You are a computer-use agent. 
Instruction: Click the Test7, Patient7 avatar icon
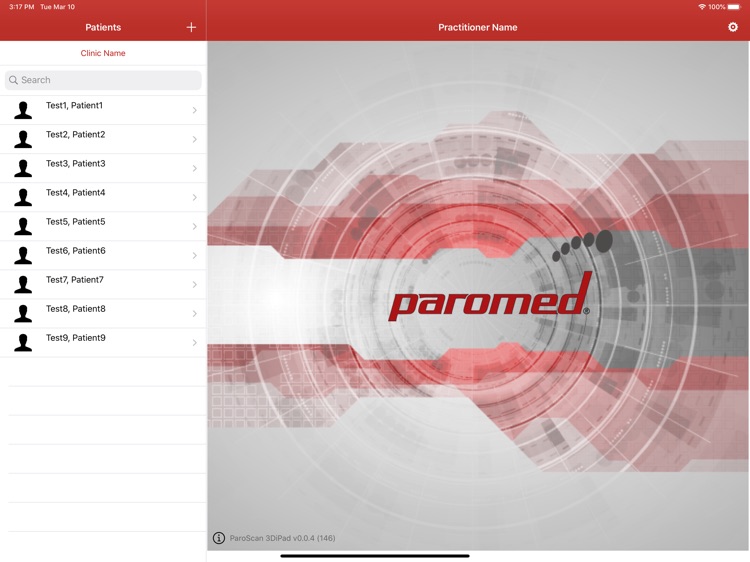(23, 285)
